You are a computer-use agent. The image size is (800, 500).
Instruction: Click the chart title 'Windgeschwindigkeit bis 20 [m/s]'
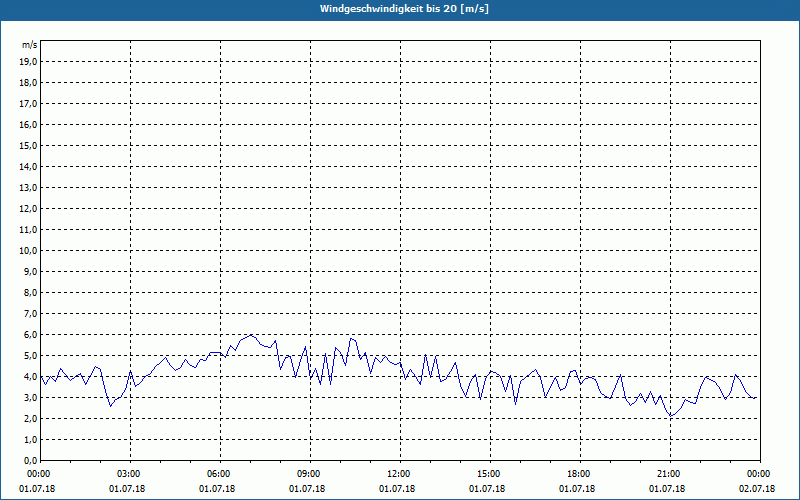pyautogui.click(x=404, y=9)
